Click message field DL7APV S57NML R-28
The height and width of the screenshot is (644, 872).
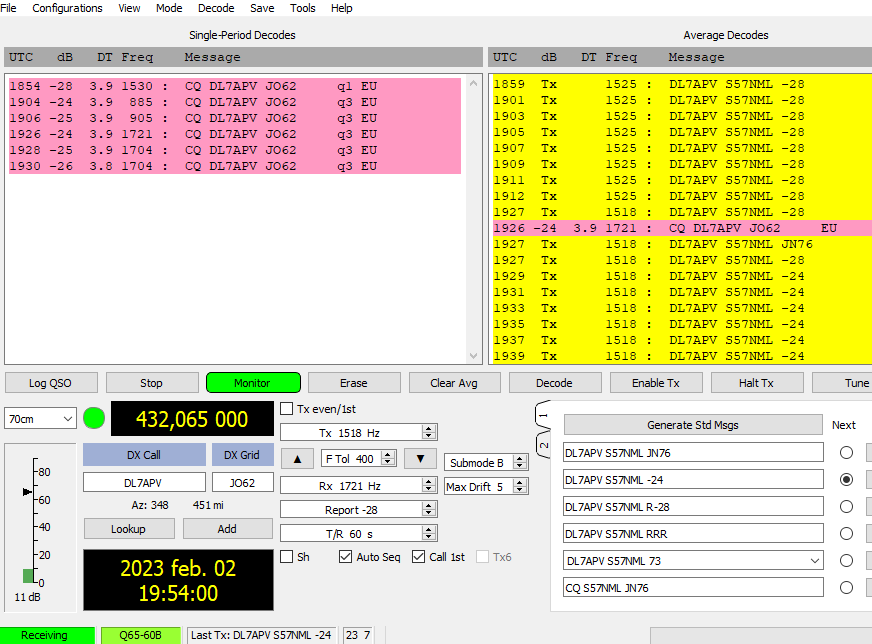pyautogui.click(x=693, y=507)
